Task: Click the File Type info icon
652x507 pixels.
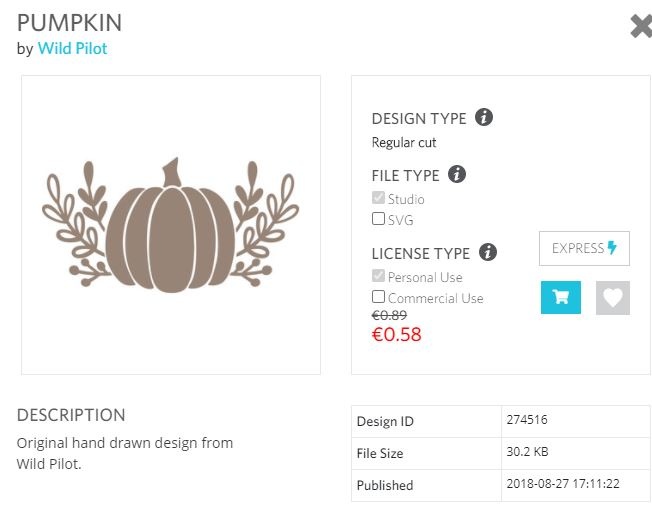Action: pyautogui.click(x=457, y=174)
